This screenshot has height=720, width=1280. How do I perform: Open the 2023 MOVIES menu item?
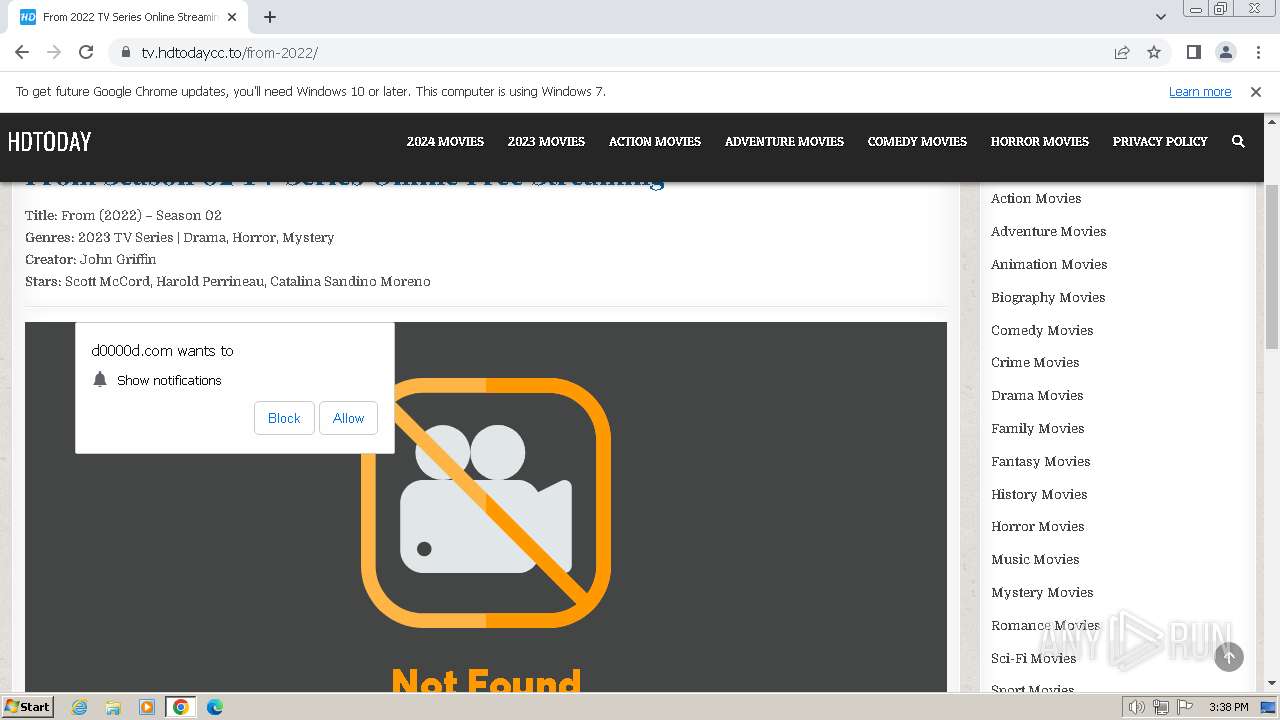pos(546,141)
